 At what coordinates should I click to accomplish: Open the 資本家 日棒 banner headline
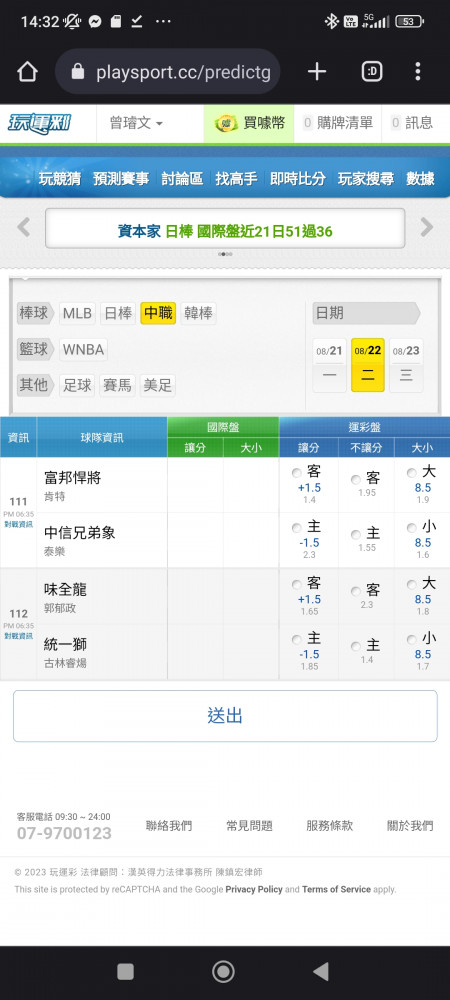[x=225, y=231]
